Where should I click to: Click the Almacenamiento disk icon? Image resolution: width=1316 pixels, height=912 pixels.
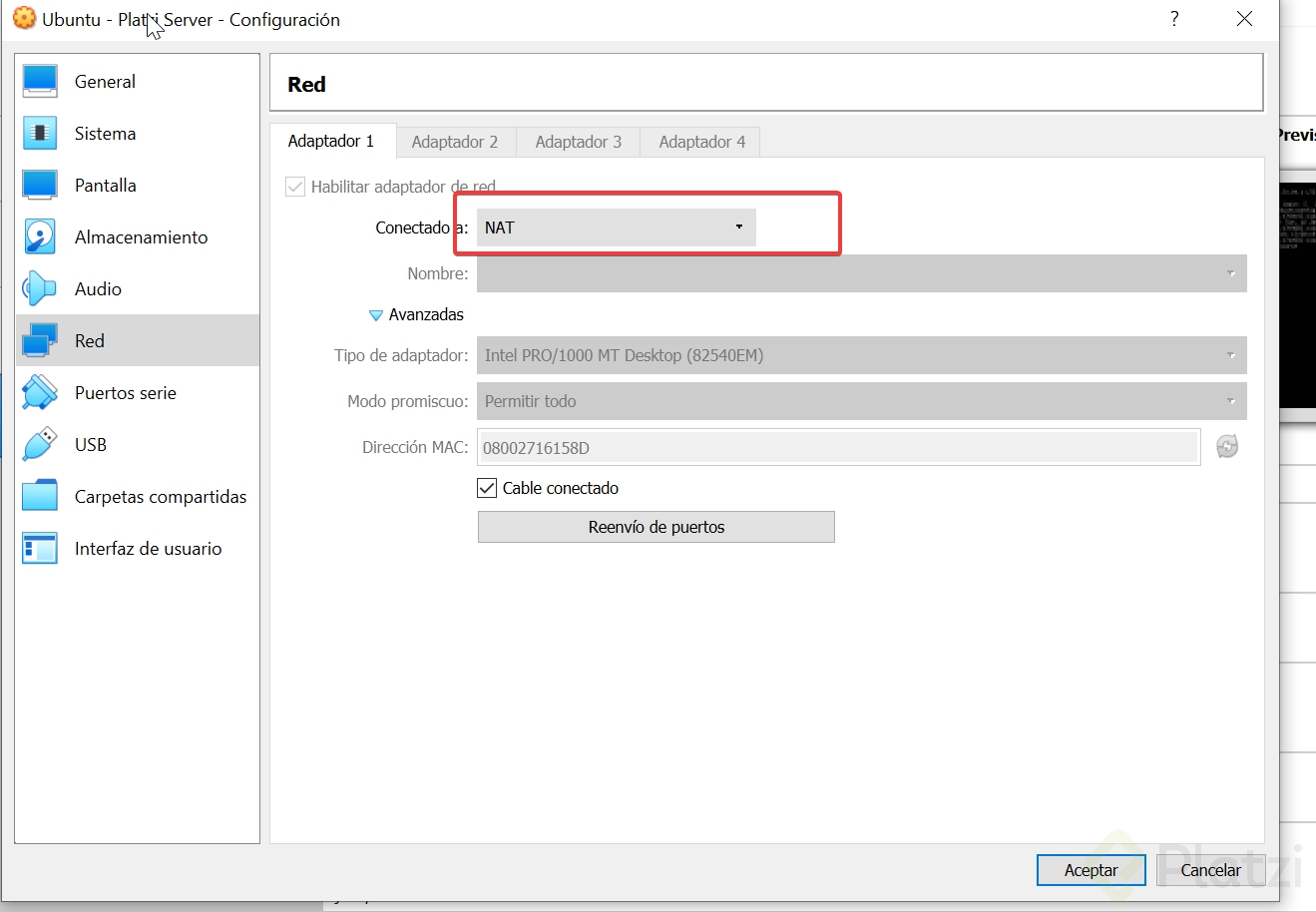coord(40,237)
